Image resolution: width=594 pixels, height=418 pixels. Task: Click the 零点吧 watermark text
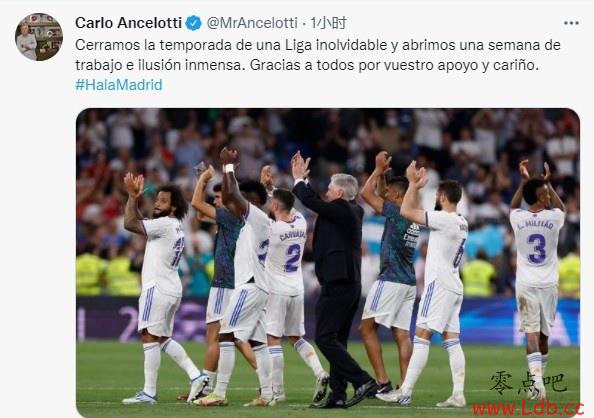click(528, 383)
